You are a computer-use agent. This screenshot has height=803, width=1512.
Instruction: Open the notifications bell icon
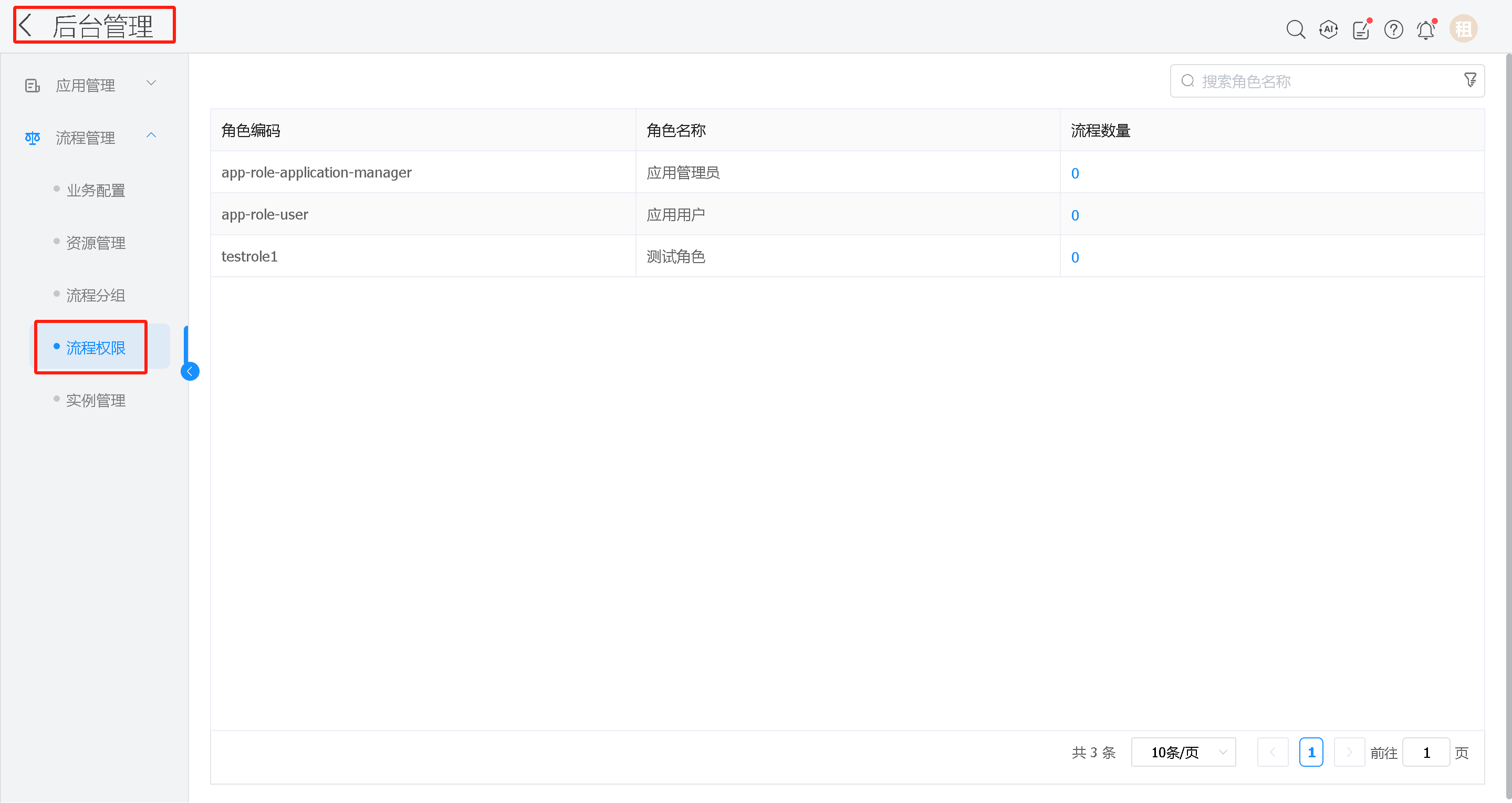1425,29
